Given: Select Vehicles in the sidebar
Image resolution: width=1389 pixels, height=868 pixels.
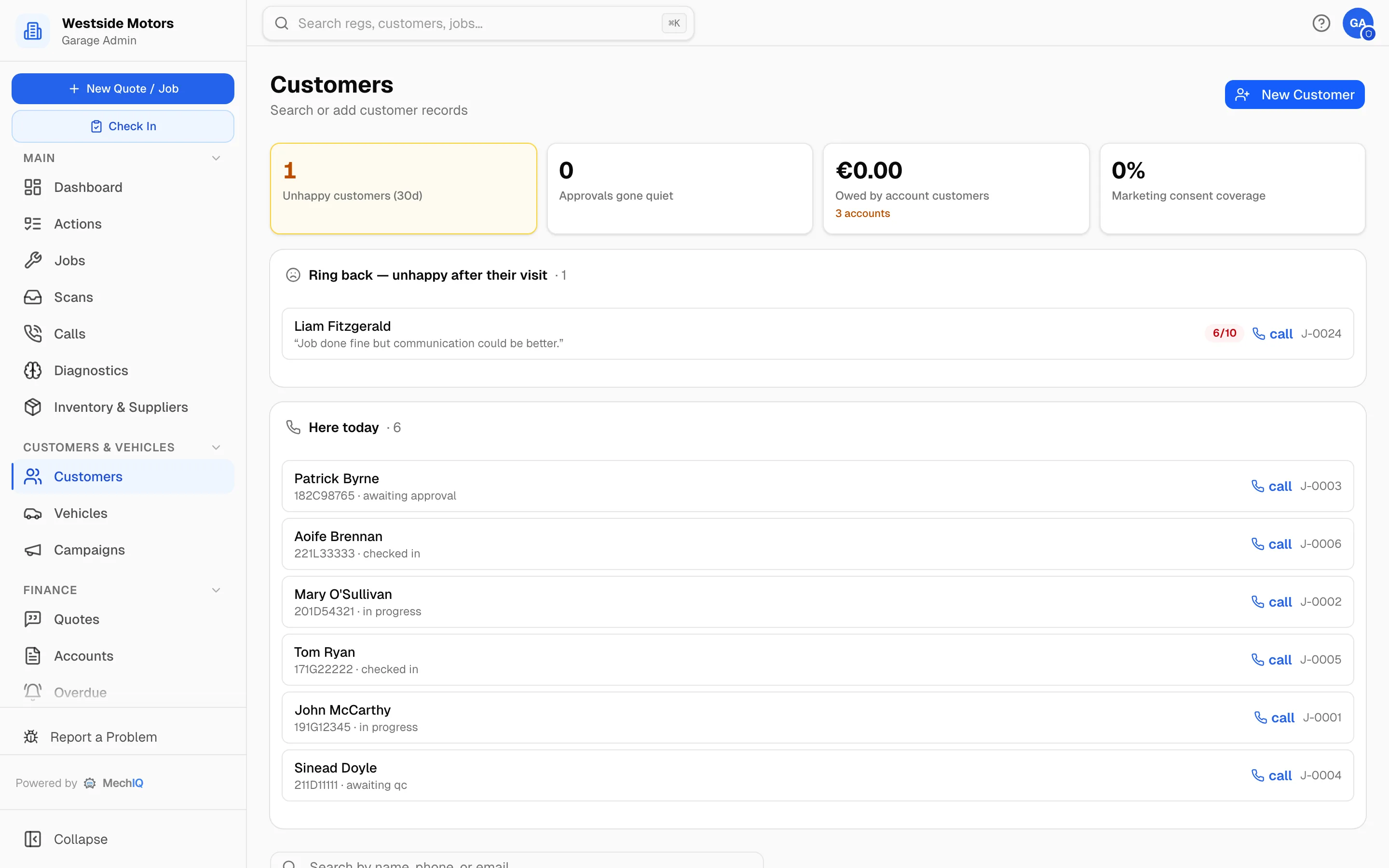Looking at the screenshot, I should pos(123,513).
